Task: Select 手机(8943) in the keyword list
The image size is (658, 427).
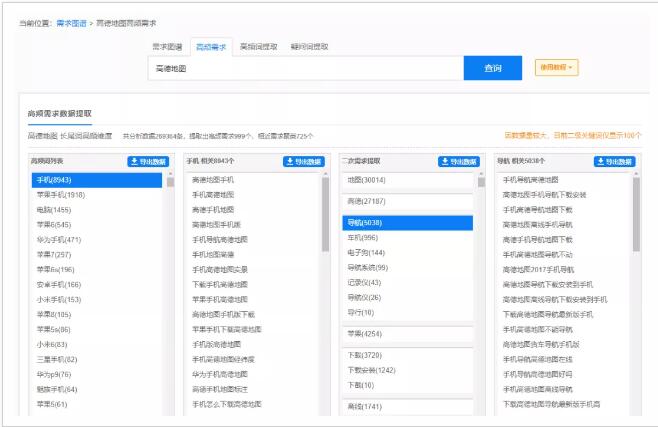Action: [97, 180]
